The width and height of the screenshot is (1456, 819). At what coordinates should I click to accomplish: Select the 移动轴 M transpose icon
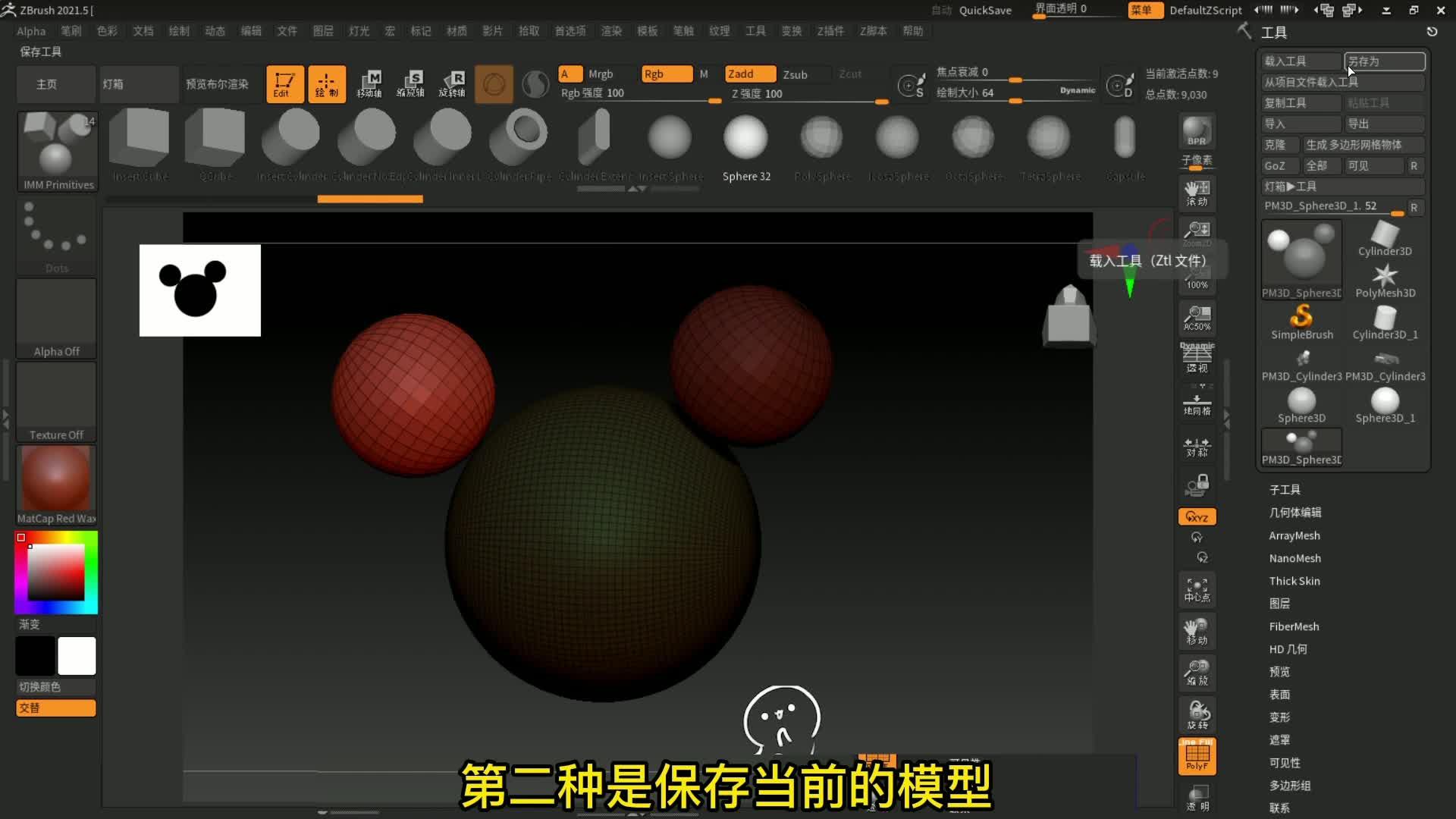point(371,83)
